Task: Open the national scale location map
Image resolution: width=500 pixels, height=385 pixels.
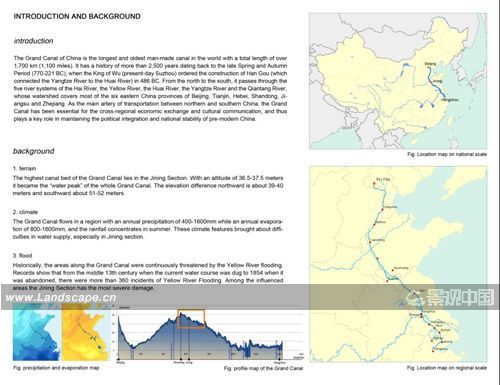Action: tap(398, 81)
